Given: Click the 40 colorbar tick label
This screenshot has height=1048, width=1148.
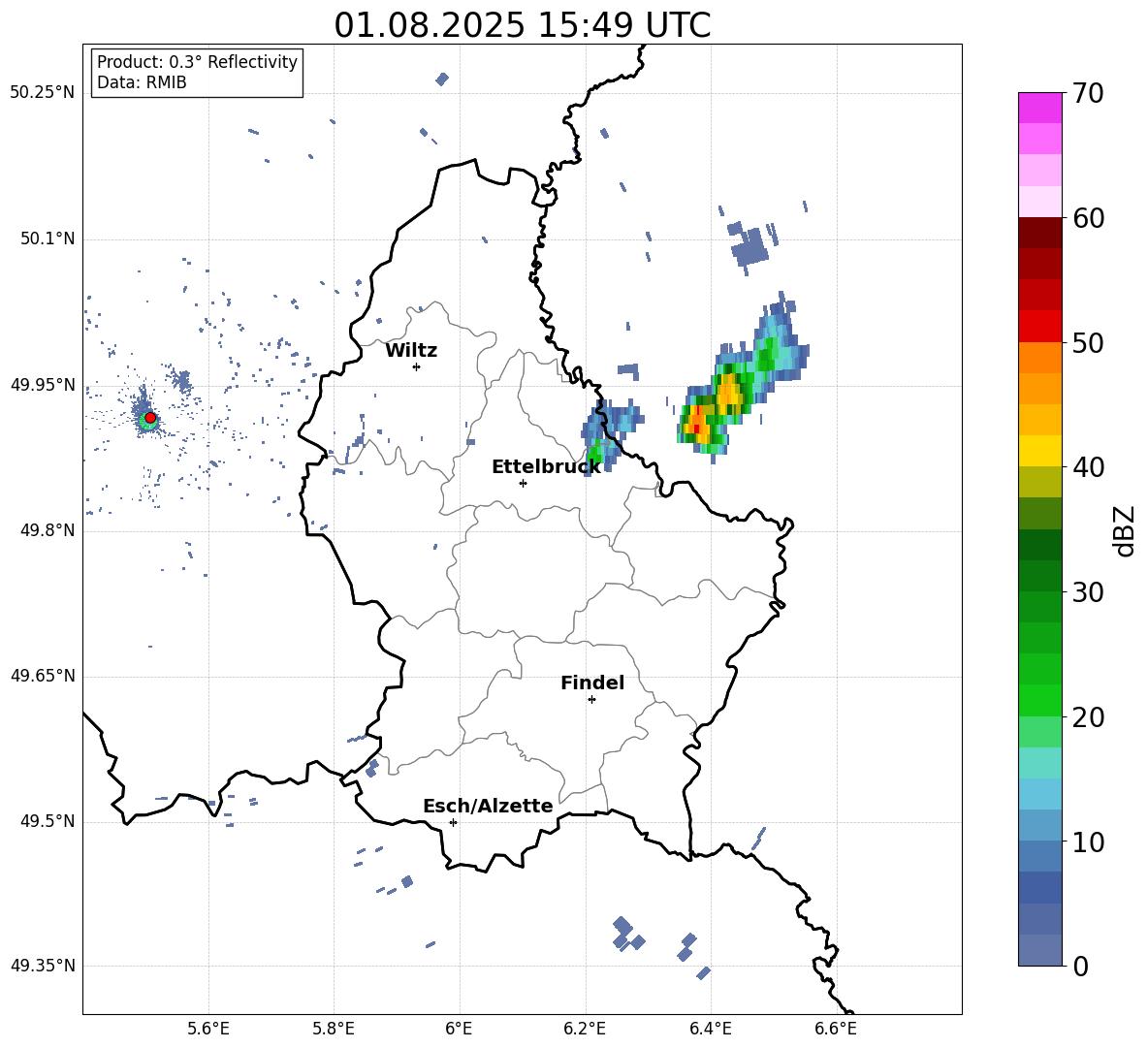Looking at the screenshot, I should (1088, 467).
